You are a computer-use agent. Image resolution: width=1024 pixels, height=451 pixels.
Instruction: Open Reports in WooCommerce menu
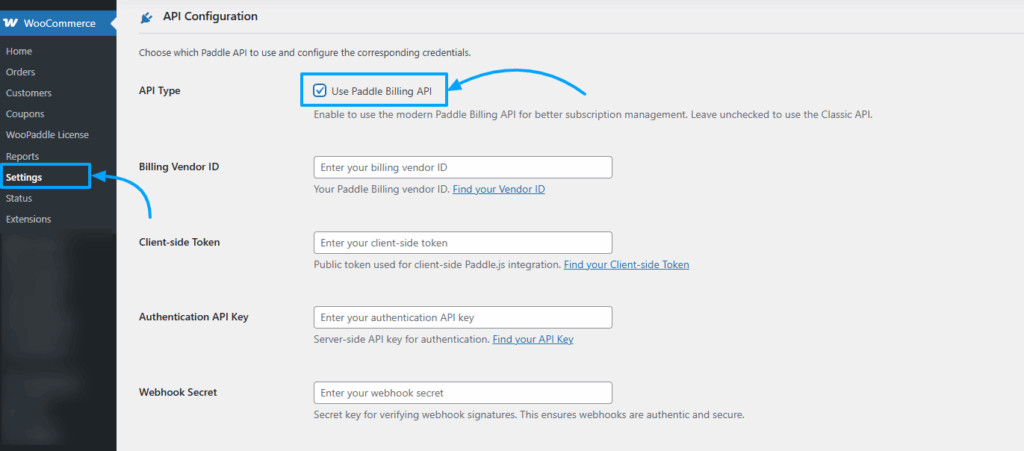coord(22,156)
